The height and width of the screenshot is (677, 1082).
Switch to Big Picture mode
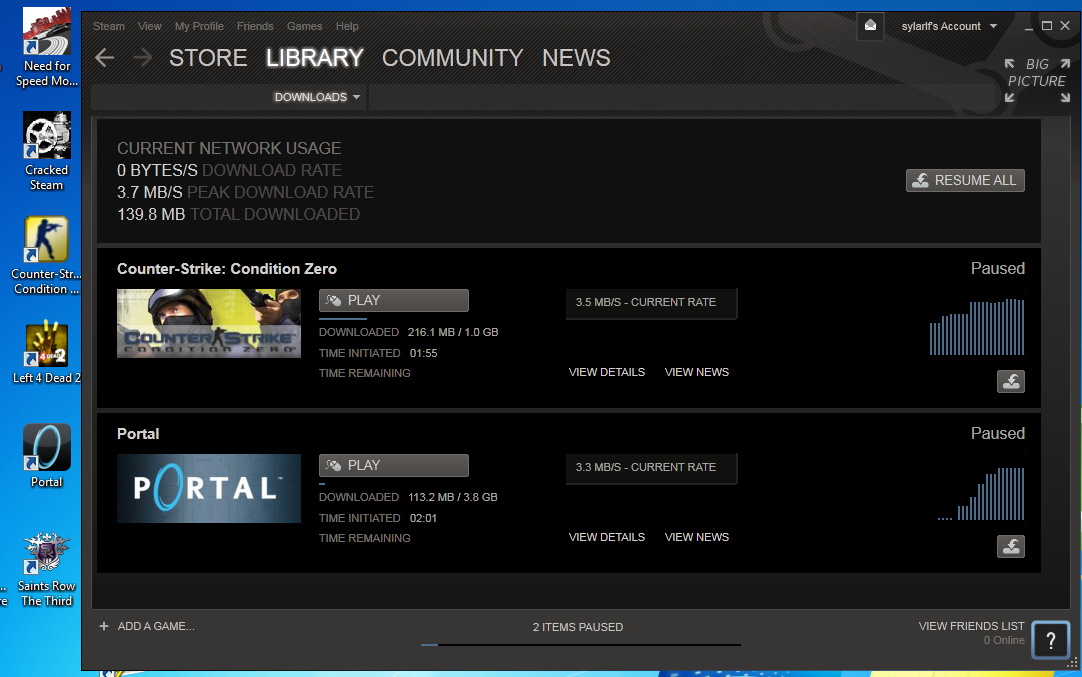pyautogui.click(x=1036, y=81)
